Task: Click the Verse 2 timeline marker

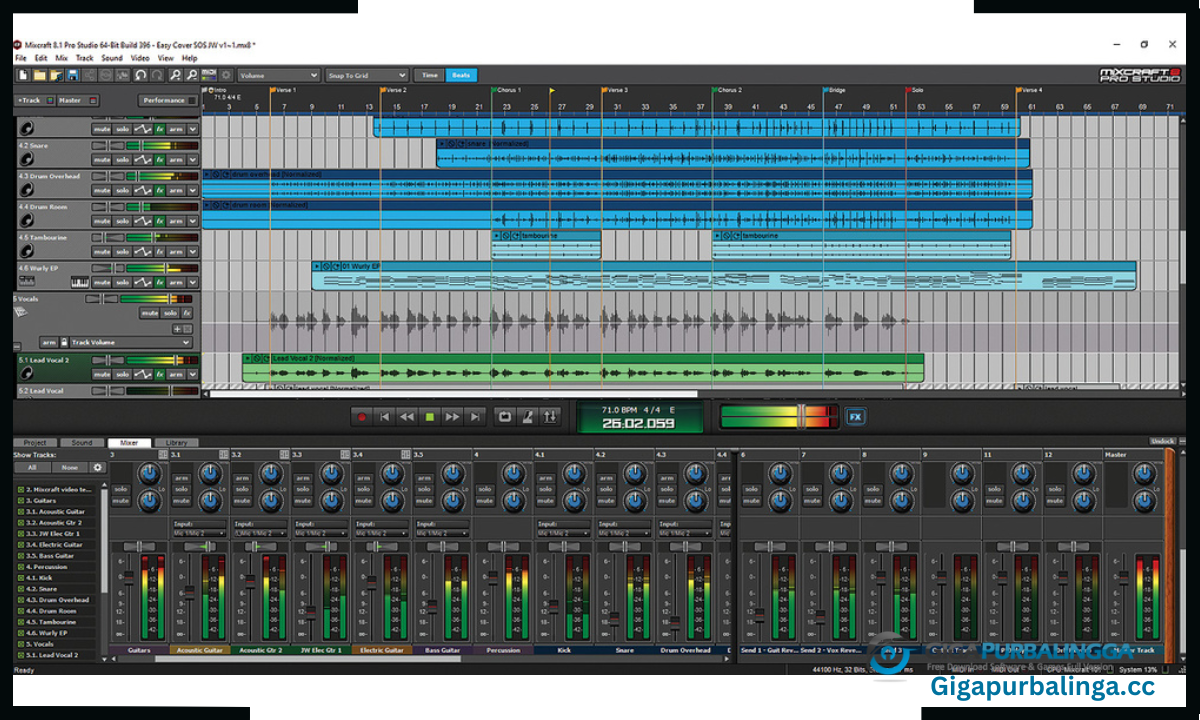Action: click(x=394, y=89)
